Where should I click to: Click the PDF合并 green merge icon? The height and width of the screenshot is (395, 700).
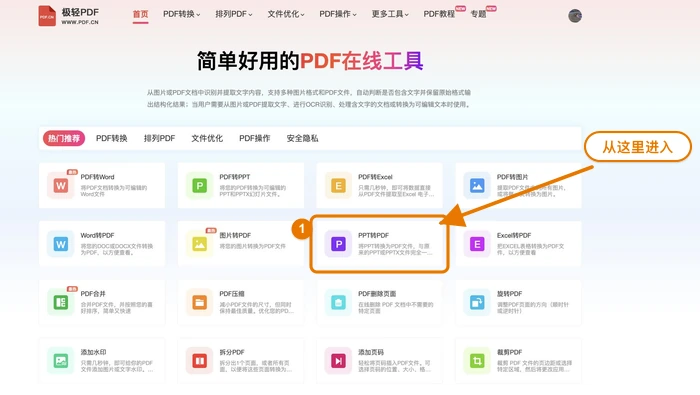[61, 302]
